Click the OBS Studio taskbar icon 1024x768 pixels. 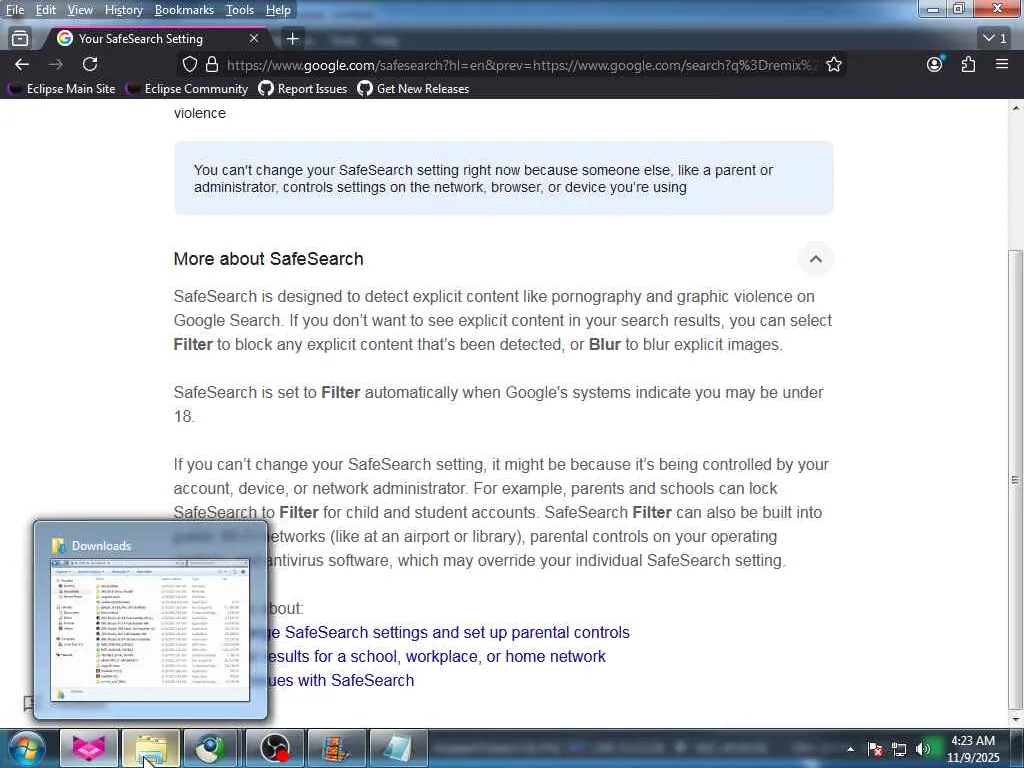coord(274,748)
